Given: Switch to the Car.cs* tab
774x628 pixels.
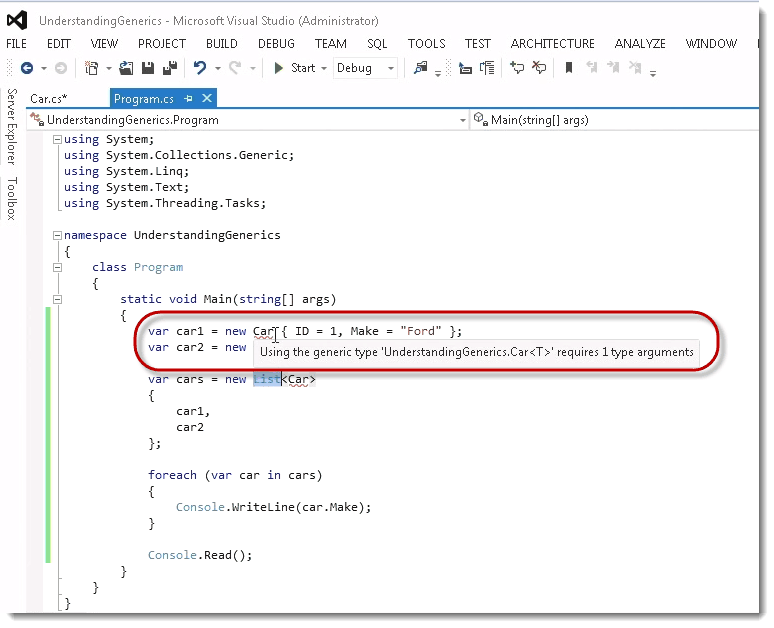Looking at the screenshot, I should (x=48, y=99).
